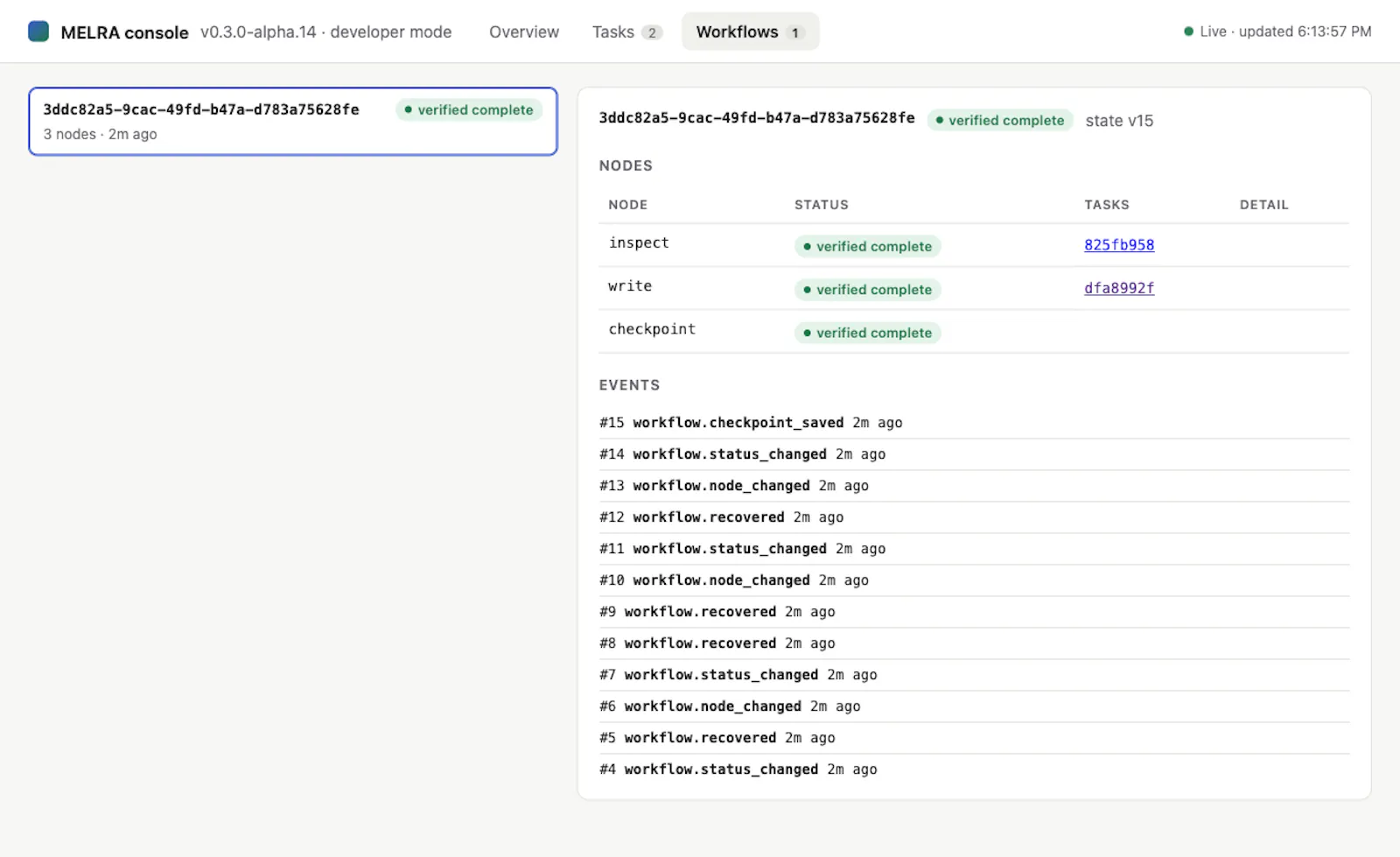This screenshot has height=857, width=1400.
Task: Select event #5 workflow.recovered
Action: 974,738
